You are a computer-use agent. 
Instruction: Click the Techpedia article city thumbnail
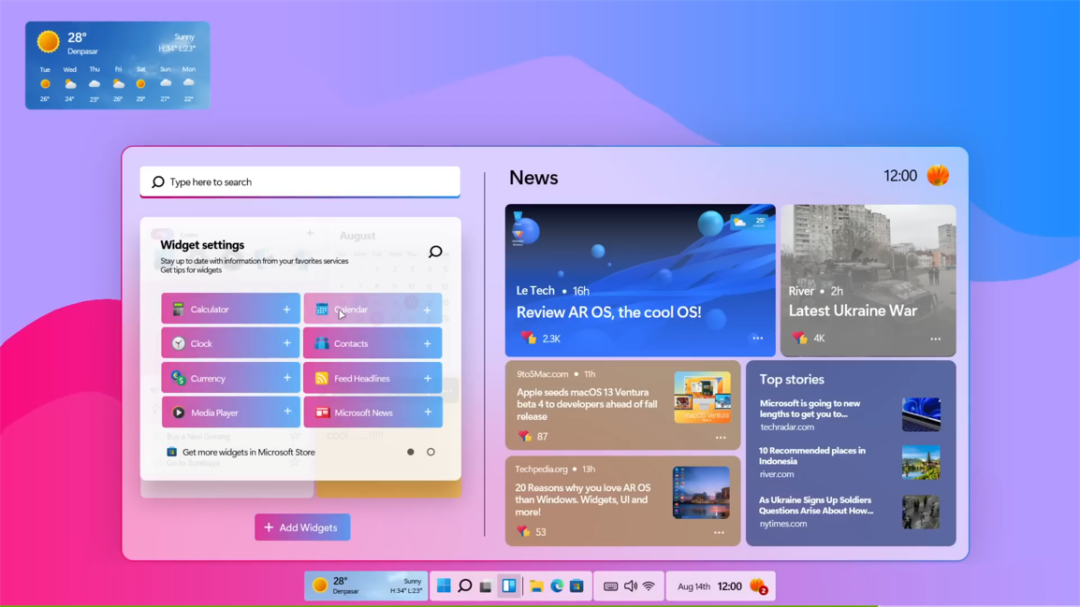tap(701, 492)
